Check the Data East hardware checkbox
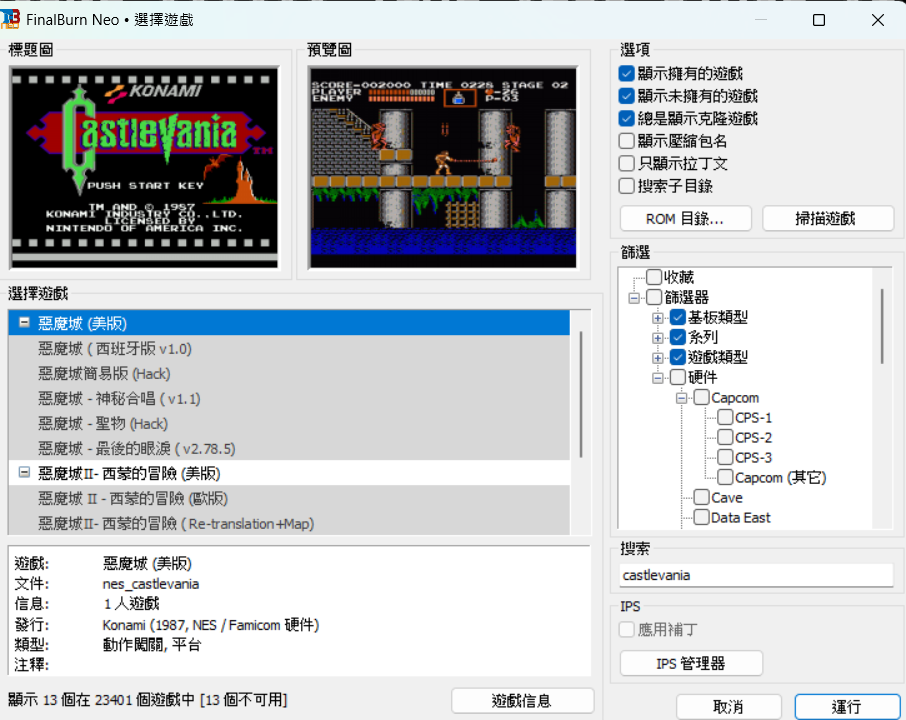This screenshot has width=906, height=720. pos(701,517)
